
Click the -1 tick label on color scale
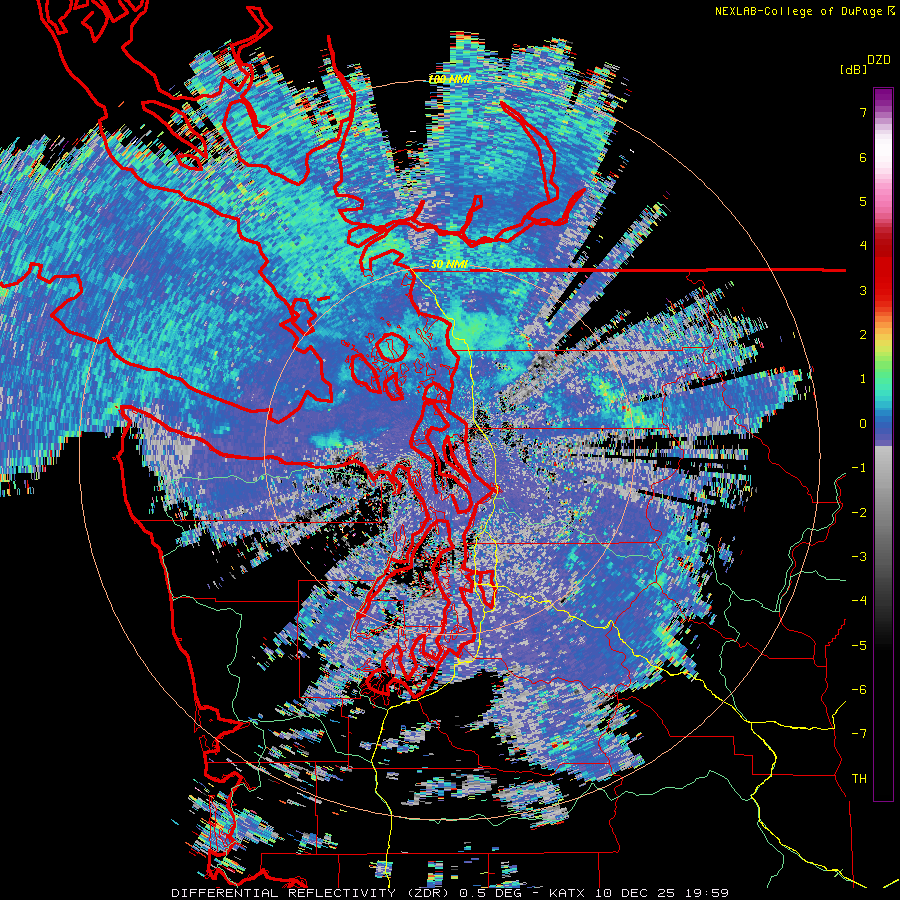(859, 468)
